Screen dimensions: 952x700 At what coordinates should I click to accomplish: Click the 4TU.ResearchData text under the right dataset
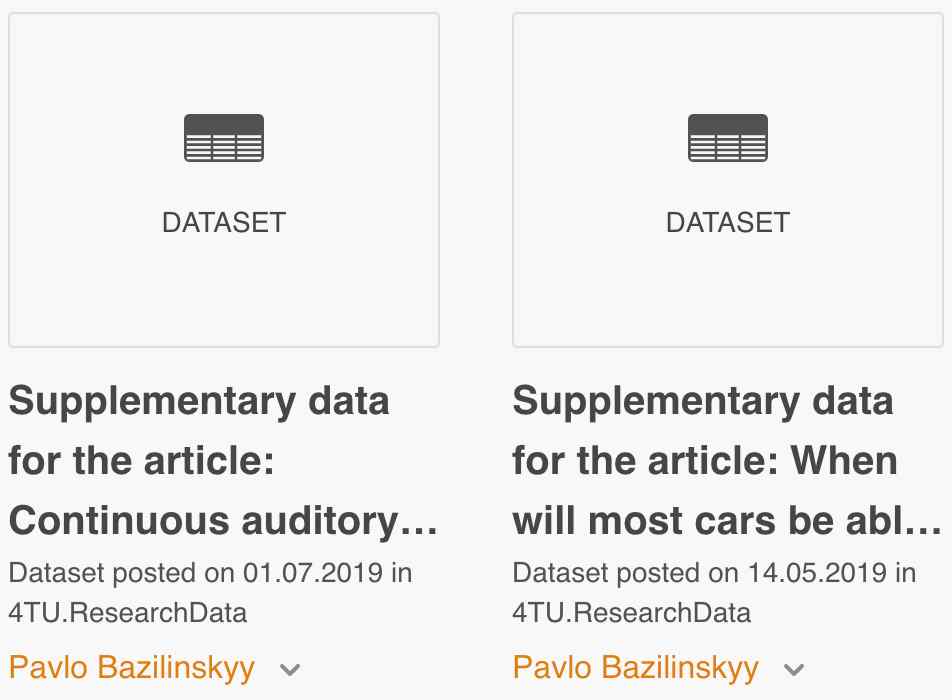631,613
